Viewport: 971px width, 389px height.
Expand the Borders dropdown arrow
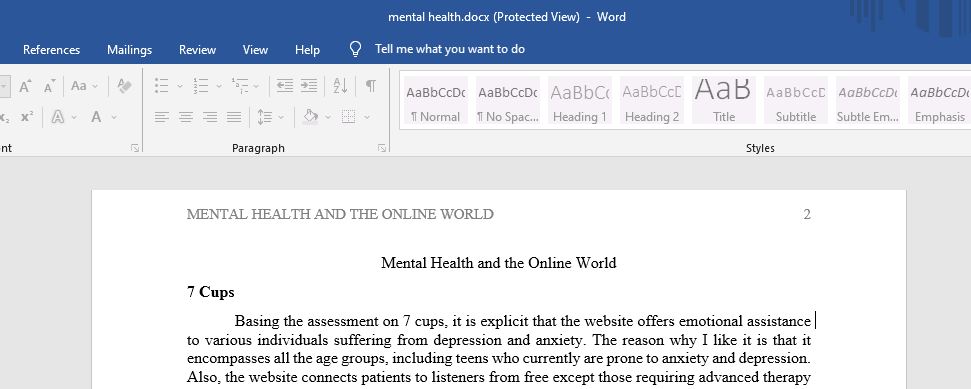[x=367, y=117]
